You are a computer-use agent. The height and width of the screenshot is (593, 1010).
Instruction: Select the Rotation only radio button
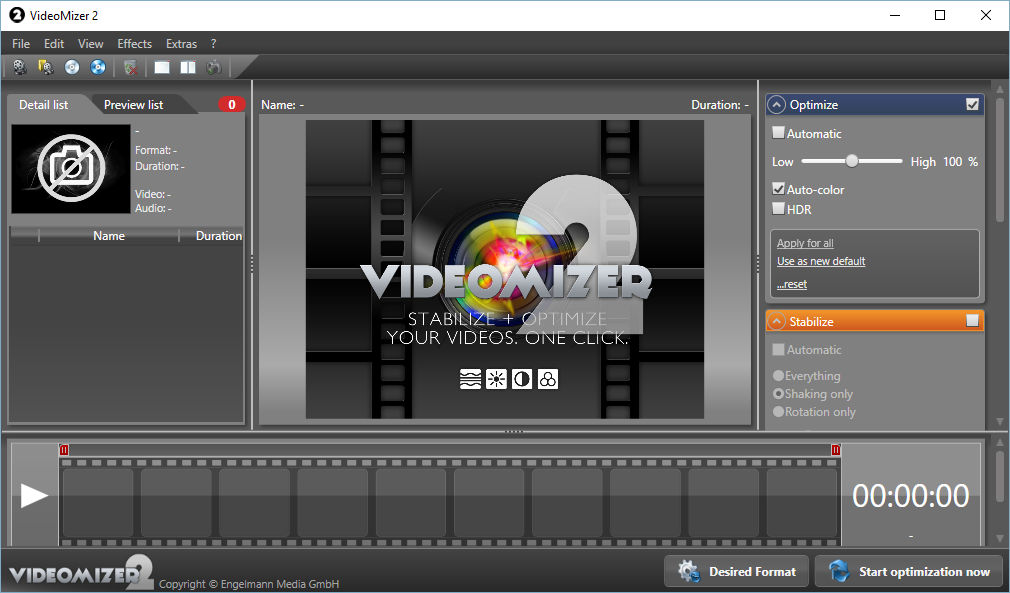(x=778, y=411)
